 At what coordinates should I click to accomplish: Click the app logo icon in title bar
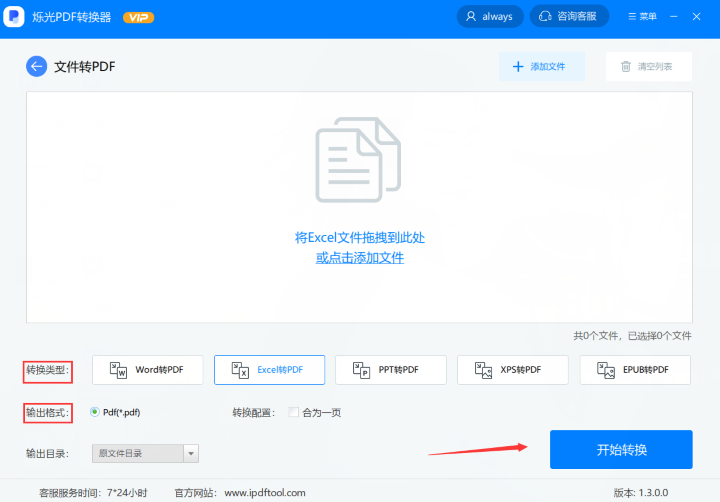tap(15, 16)
